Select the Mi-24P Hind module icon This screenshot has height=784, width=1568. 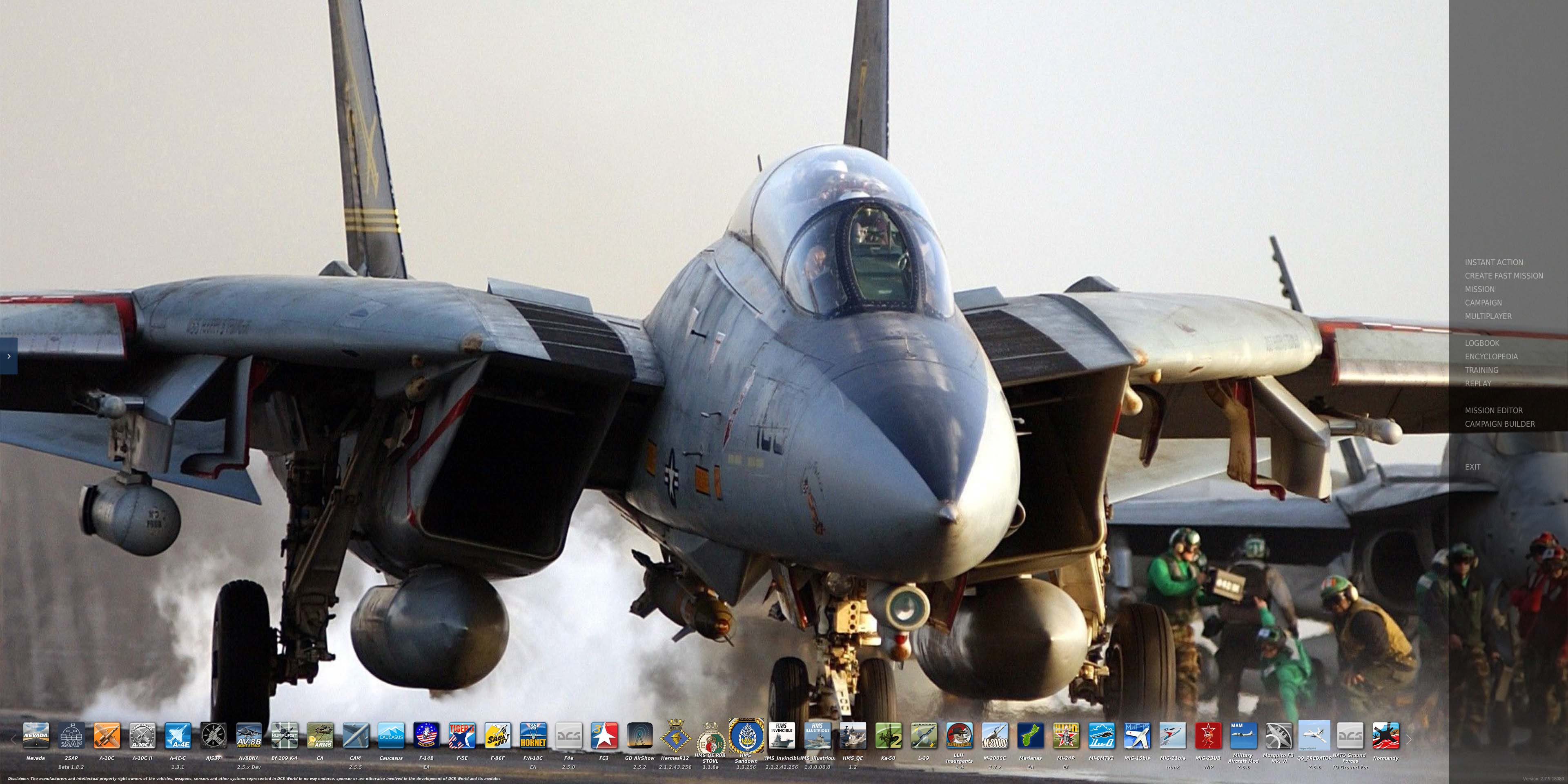pos(1066,736)
